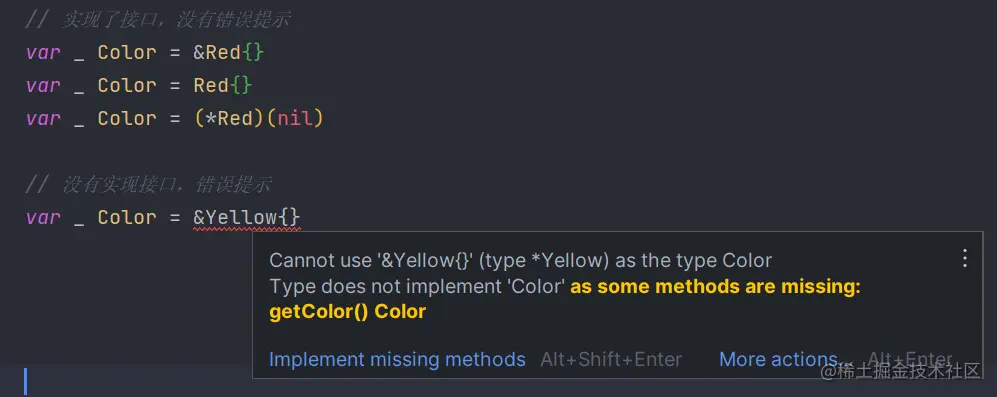Click the Color type before (*Red)(nil)
The image size is (997, 397).
(127, 119)
